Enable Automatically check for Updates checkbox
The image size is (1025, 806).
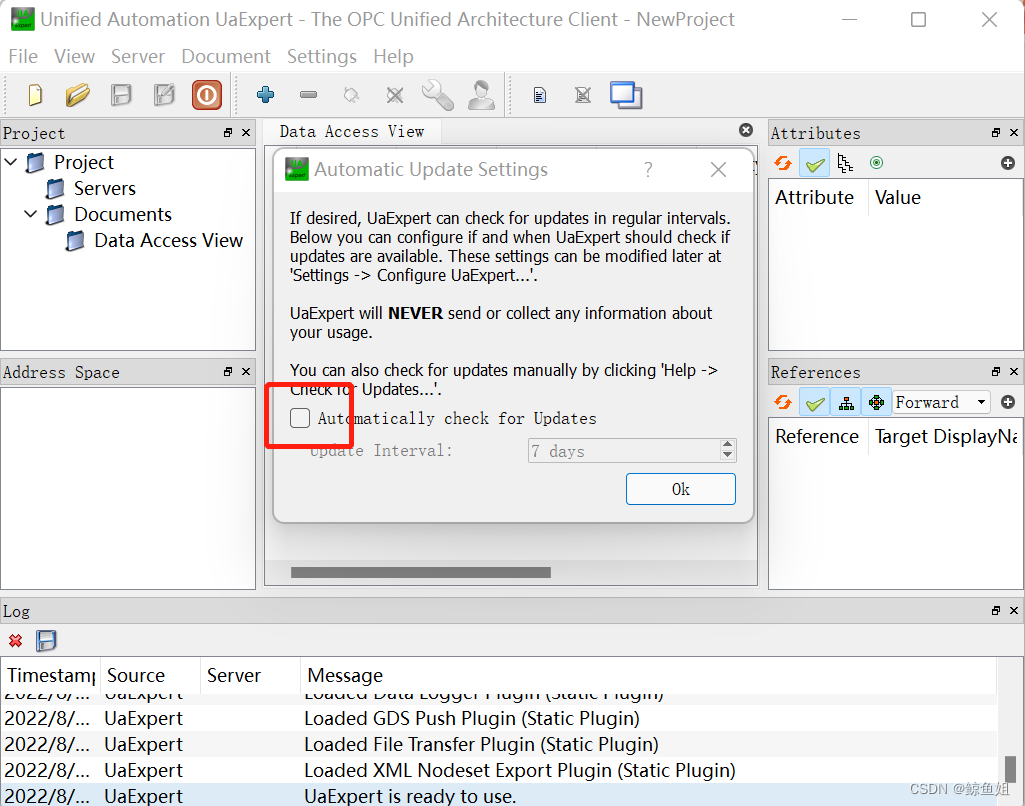(x=300, y=418)
